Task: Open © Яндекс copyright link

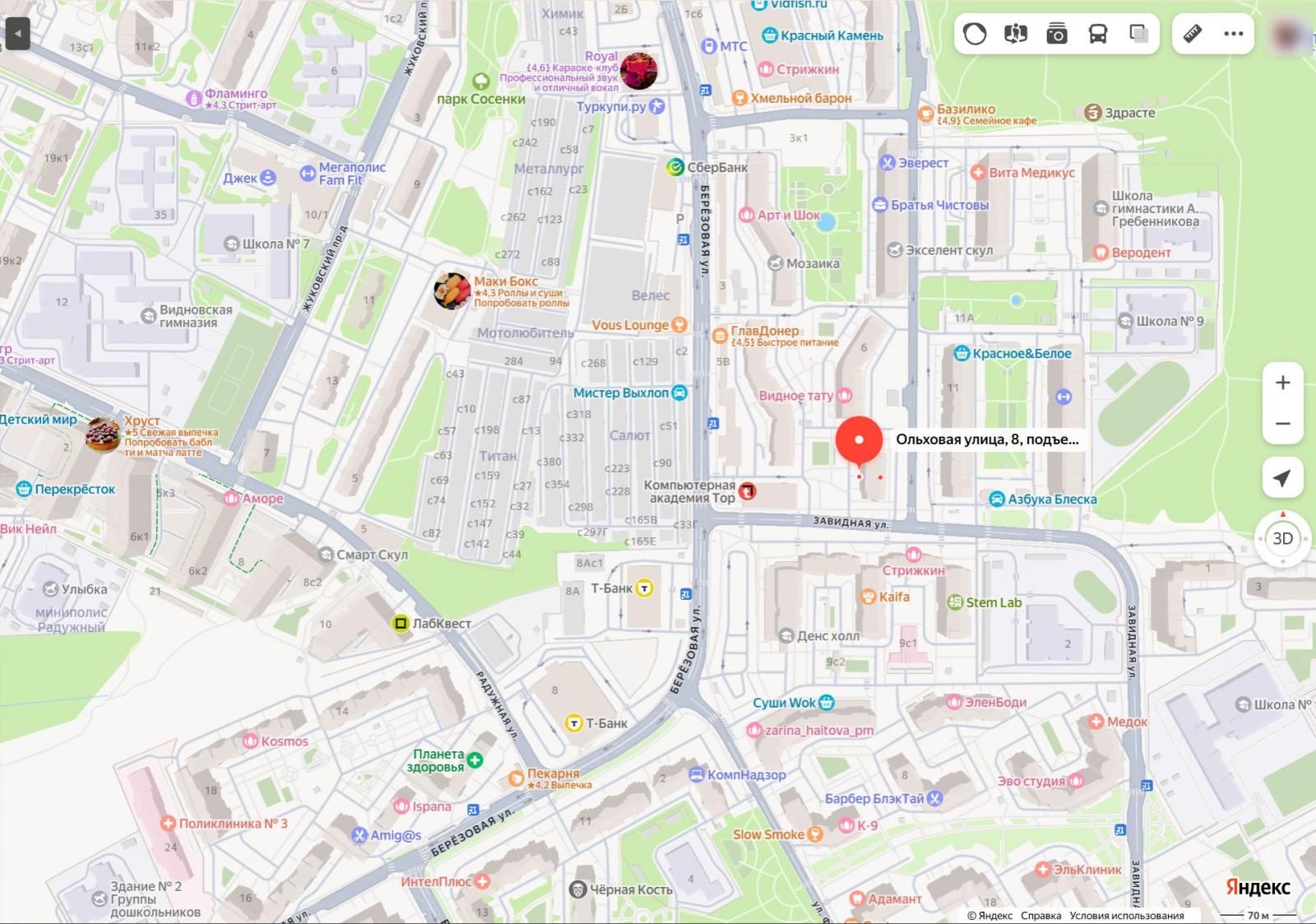Action: click(x=989, y=916)
